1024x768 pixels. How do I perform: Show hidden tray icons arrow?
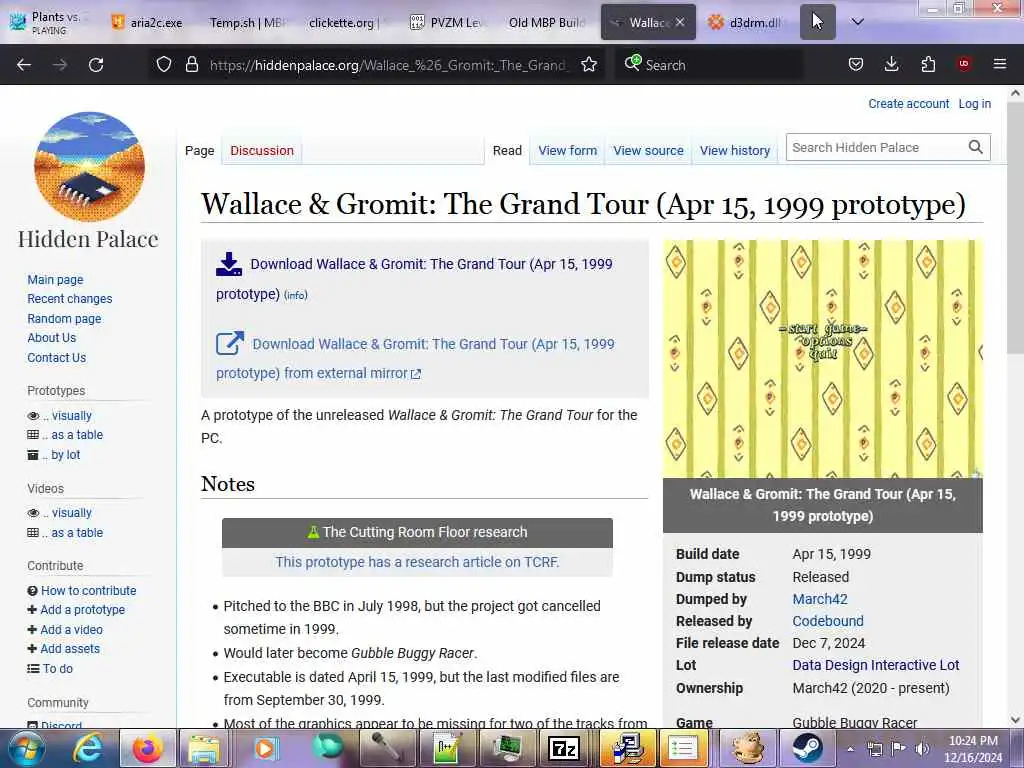[850, 749]
